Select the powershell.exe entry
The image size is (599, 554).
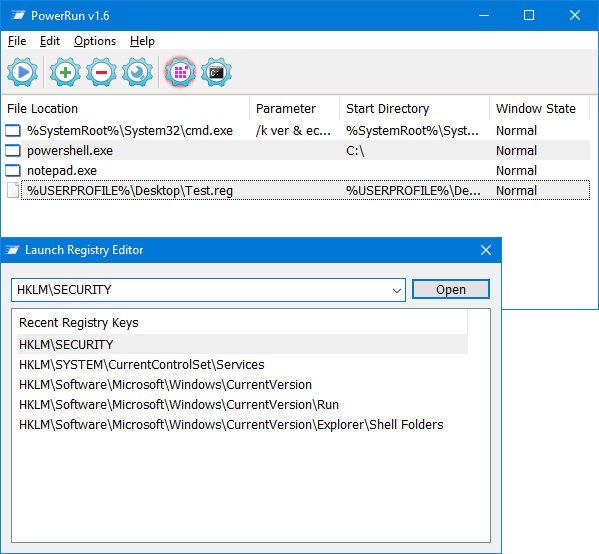(x=70, y=151)
